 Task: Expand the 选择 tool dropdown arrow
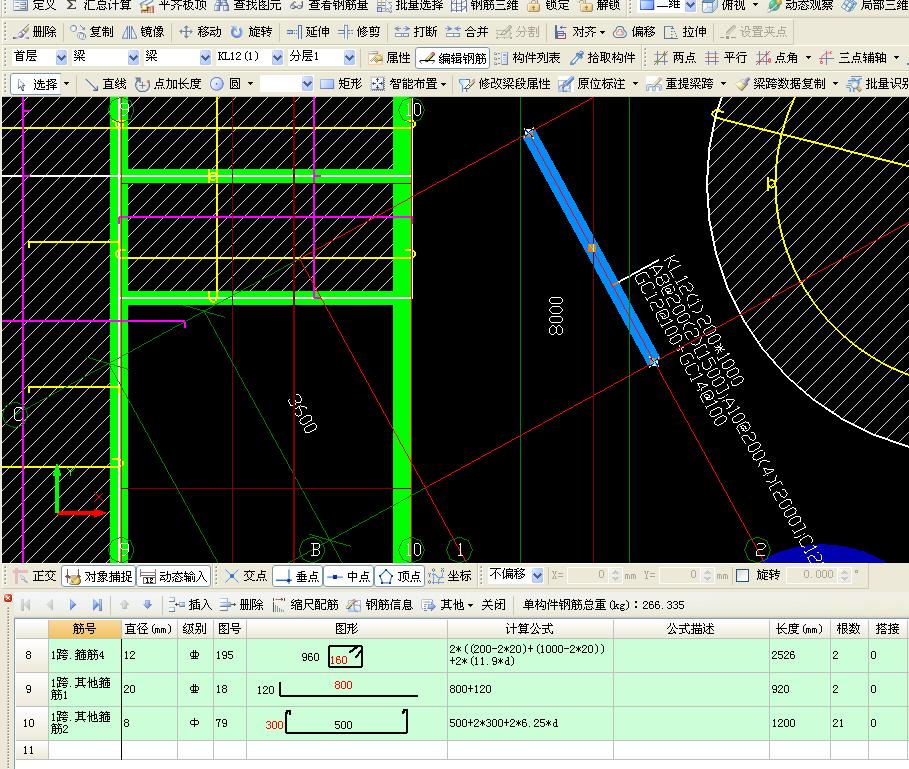[67, 84]
